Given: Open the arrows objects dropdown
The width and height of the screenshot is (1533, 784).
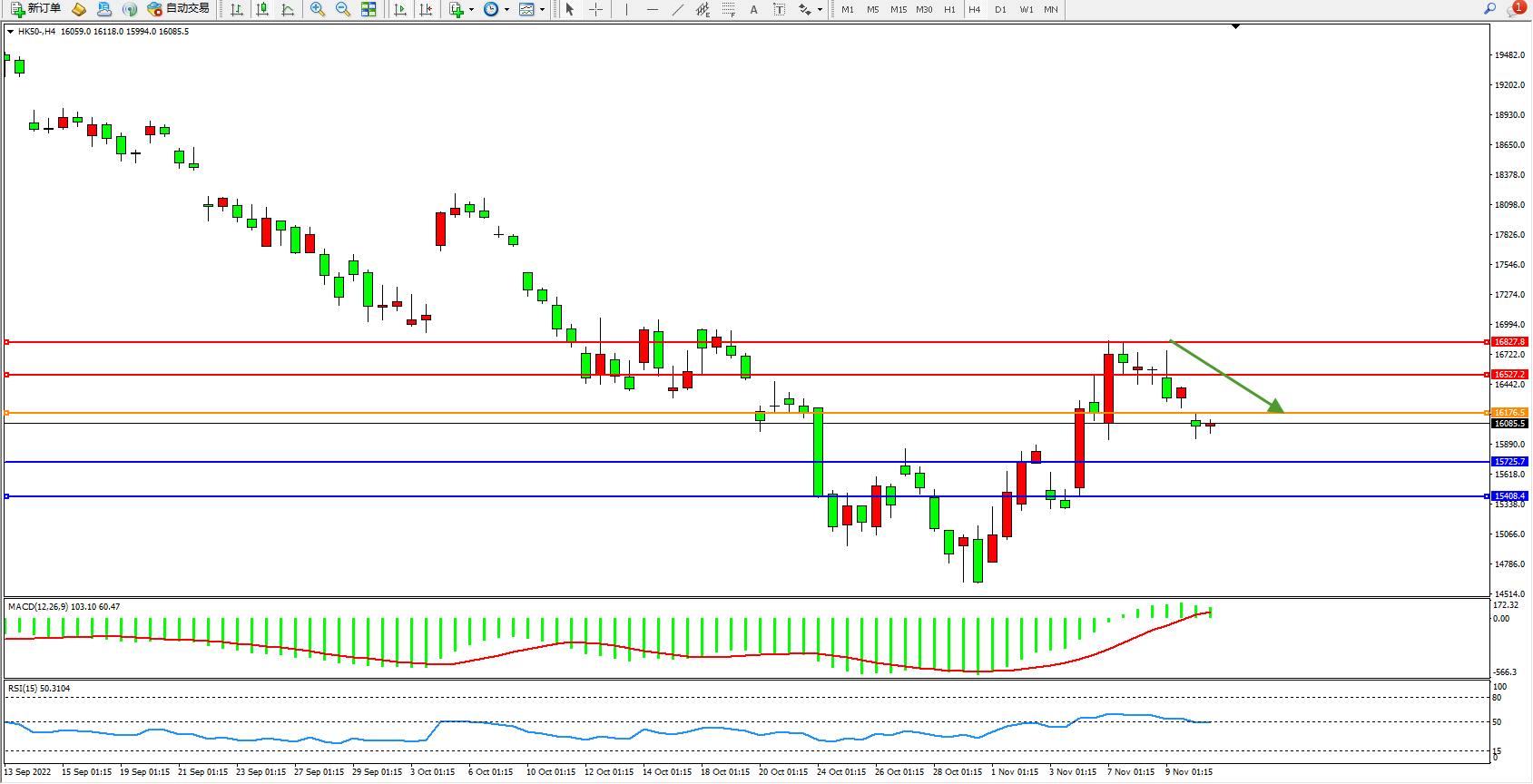Looking at the screenshot, I should tap(820, 10).
